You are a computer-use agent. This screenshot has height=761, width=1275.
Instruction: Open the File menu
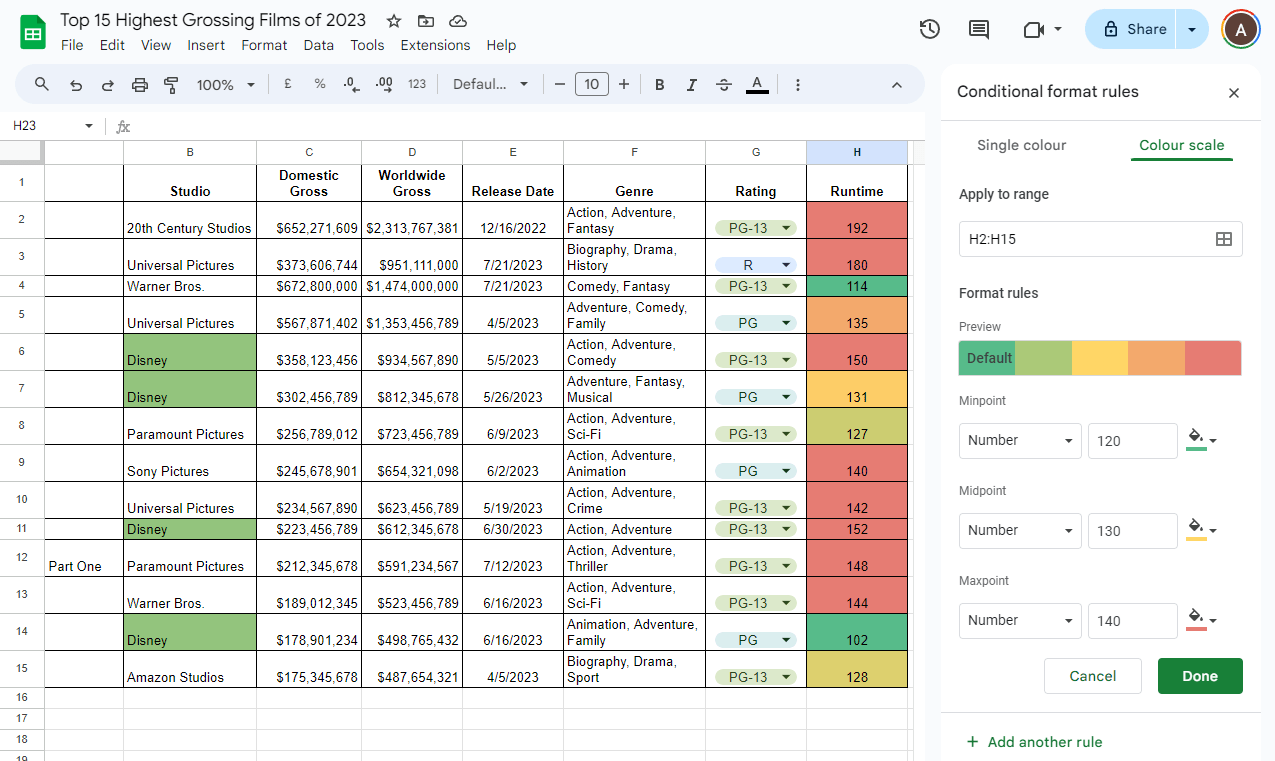pos(72,45)
